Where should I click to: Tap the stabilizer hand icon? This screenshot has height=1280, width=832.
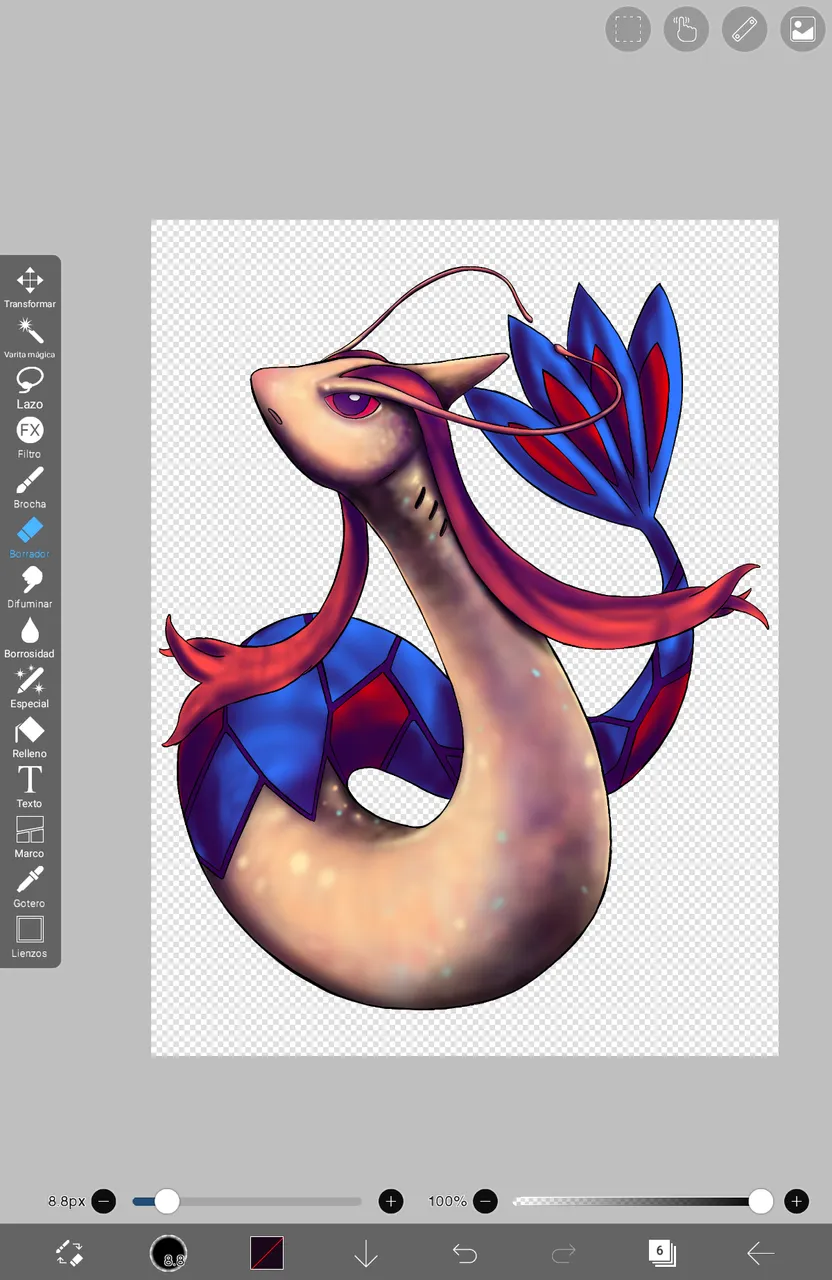click(x=686, y=29)
